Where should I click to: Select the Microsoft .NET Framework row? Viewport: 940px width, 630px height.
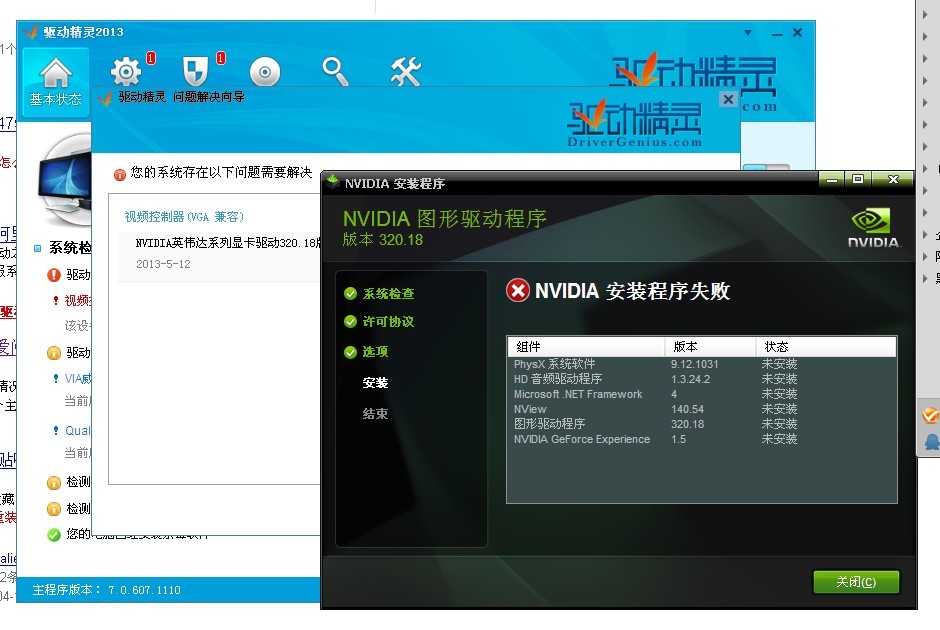coord(701,394)
